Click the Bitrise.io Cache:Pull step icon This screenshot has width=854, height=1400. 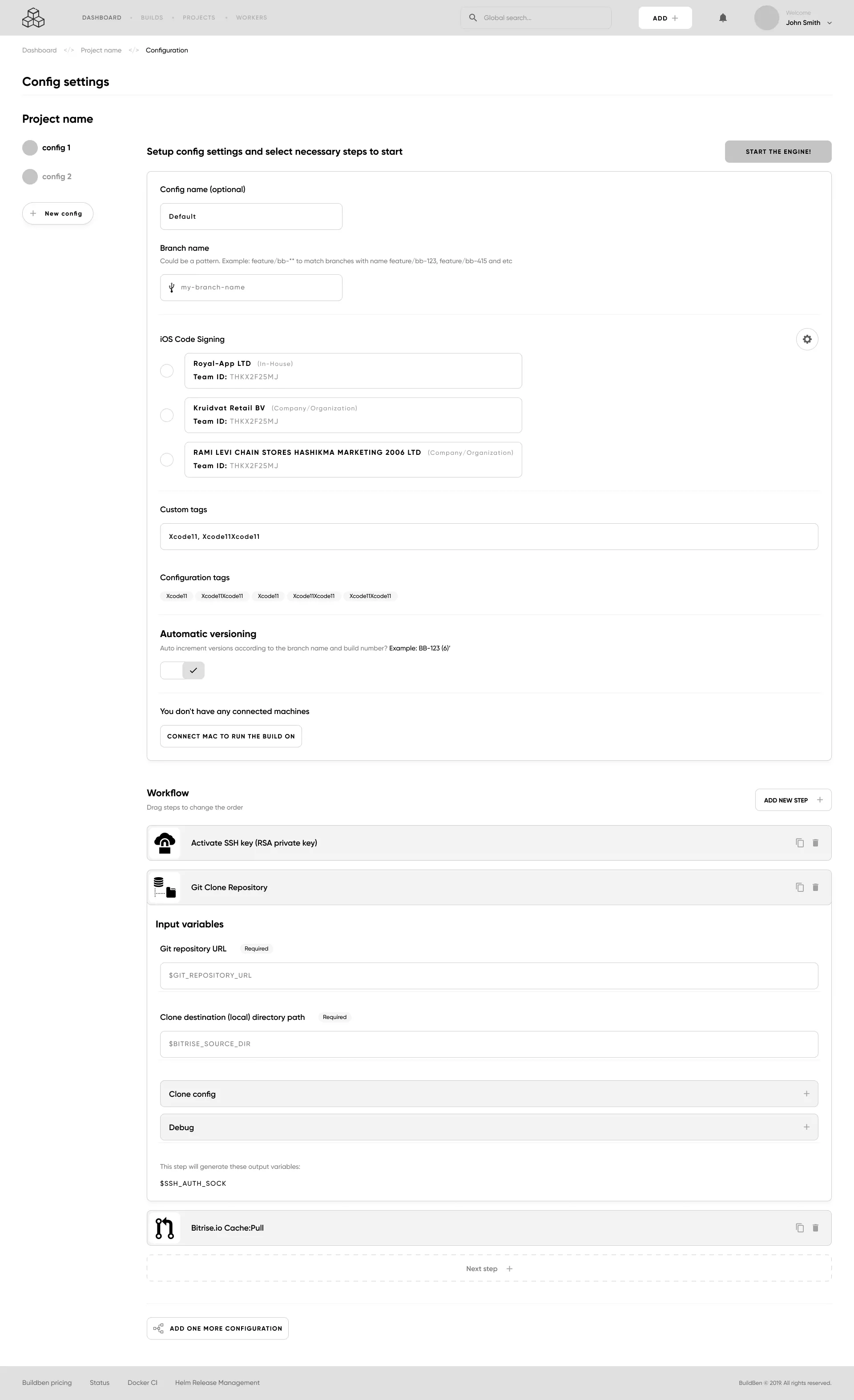pos(164,1228)
